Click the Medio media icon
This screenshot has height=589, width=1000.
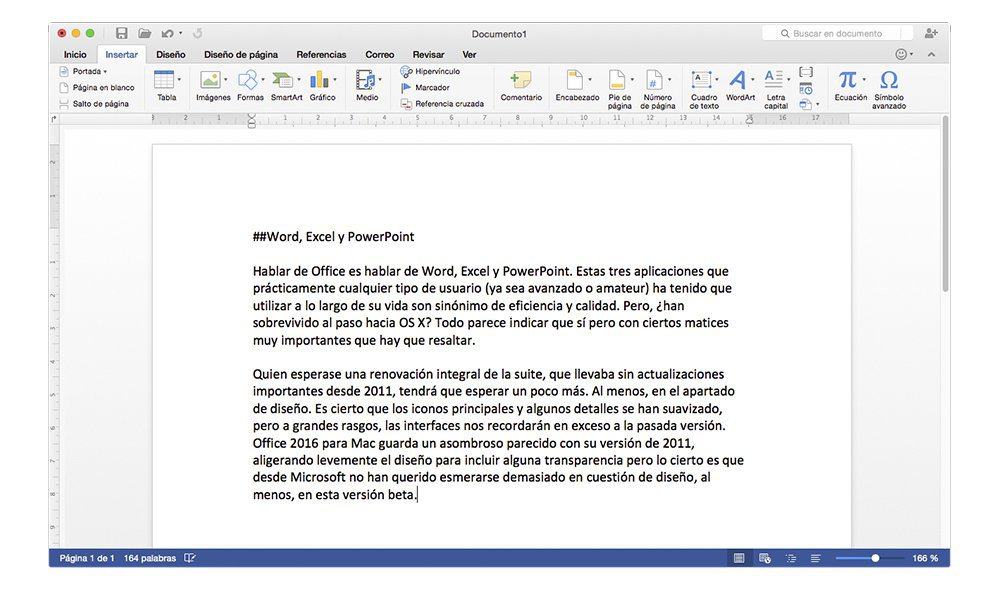(x=365, y=80)
